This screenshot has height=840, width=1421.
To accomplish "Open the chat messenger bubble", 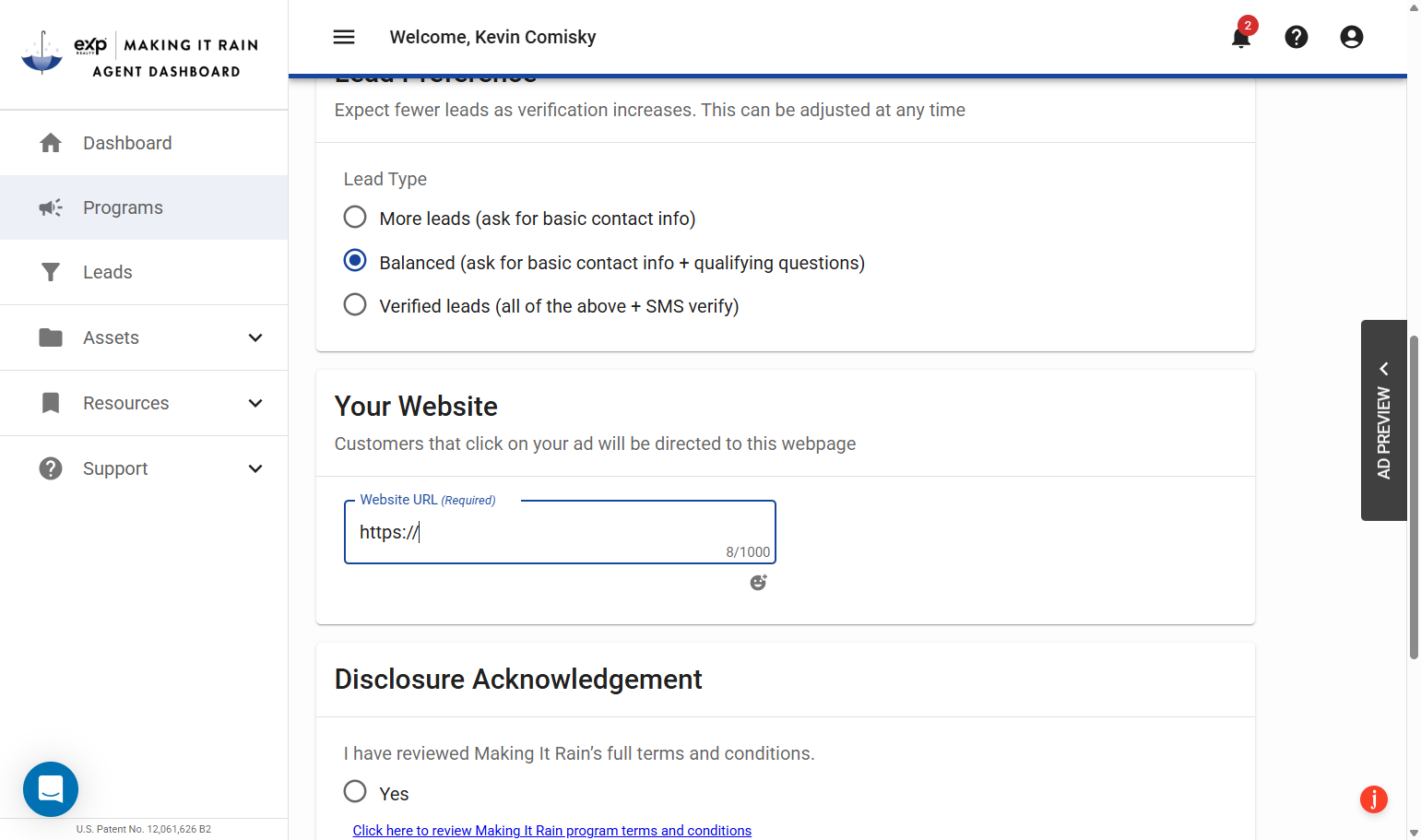I will 51,789.
